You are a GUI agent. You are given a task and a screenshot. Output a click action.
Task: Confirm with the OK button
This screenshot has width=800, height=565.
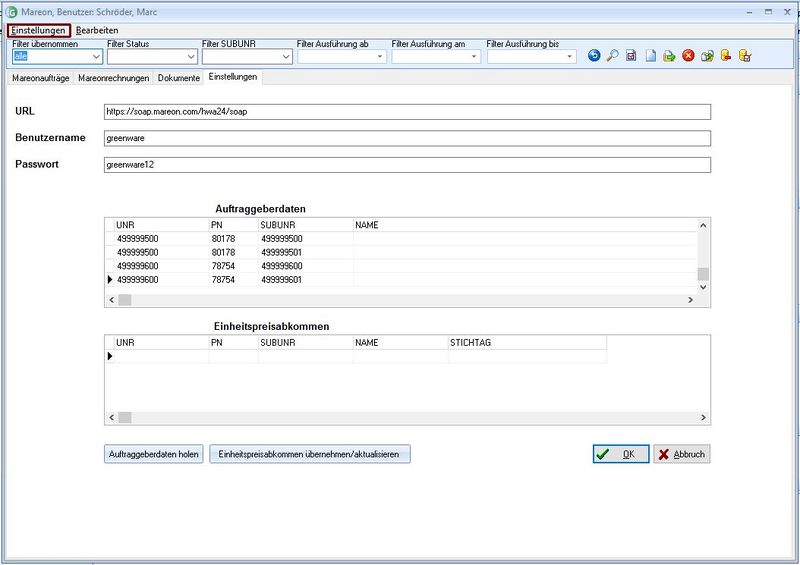(621, 454)
